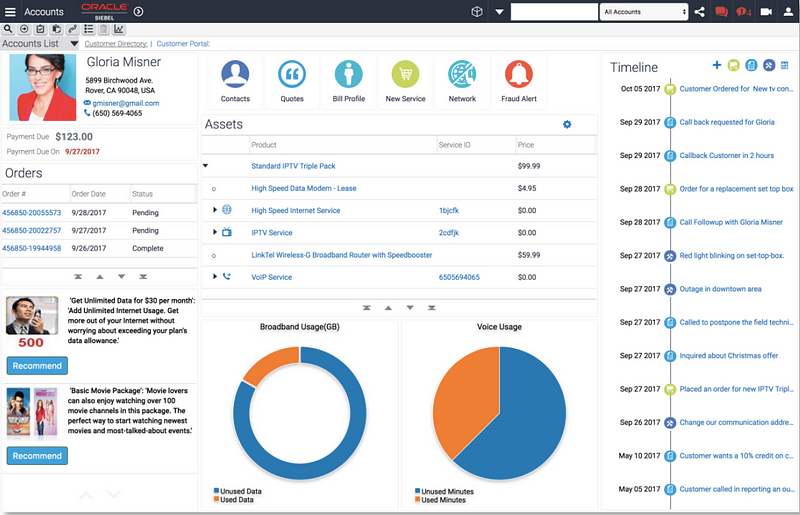
Task: Open the Customer Portal link
Action: pyautogui.click(x=183, y=44)
